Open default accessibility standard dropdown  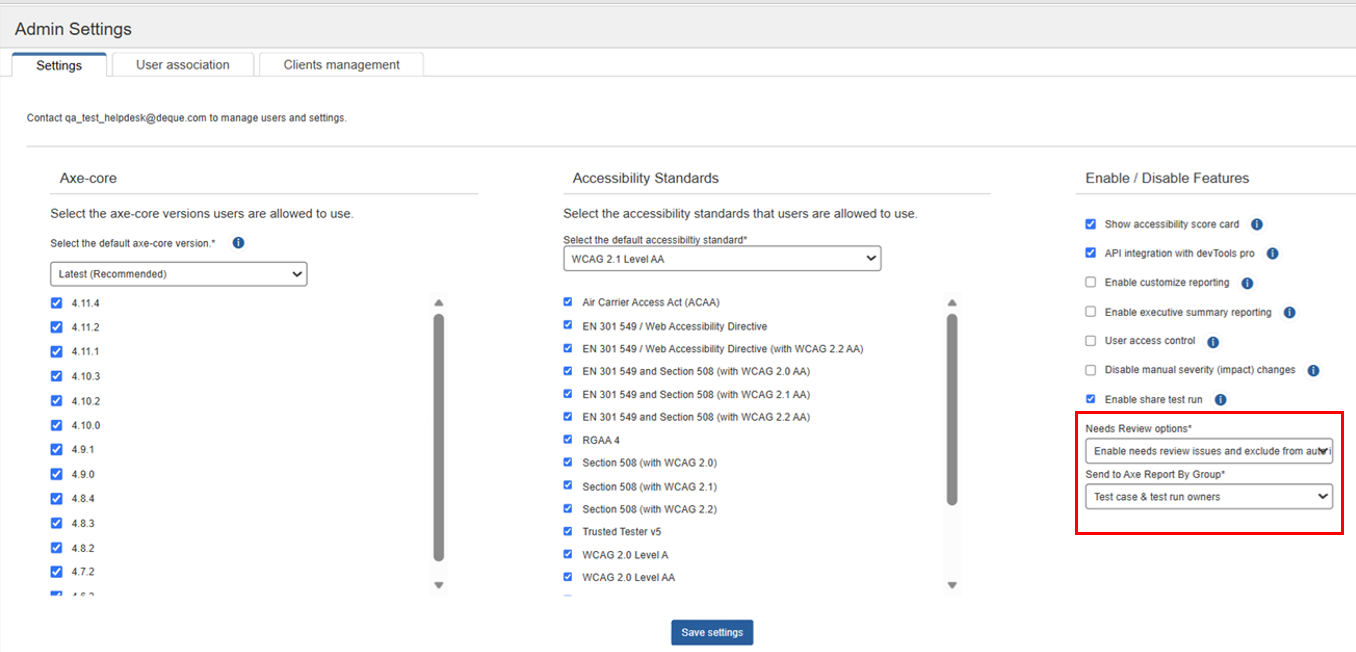(x=722, y=259)
